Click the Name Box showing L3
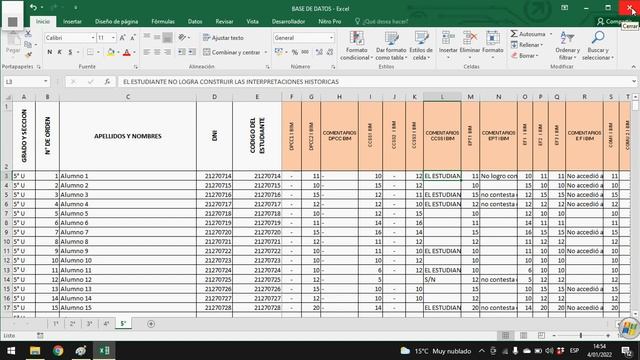 click(26, 82)
